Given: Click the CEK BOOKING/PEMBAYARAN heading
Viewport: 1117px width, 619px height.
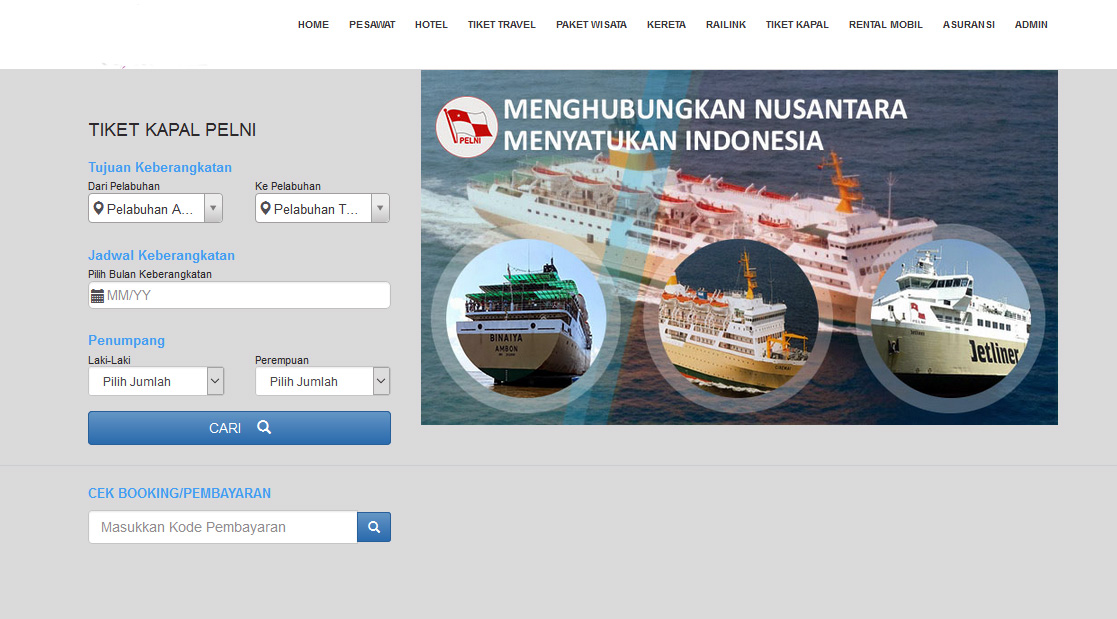Looking at the screenshot, I should point(180,493).
